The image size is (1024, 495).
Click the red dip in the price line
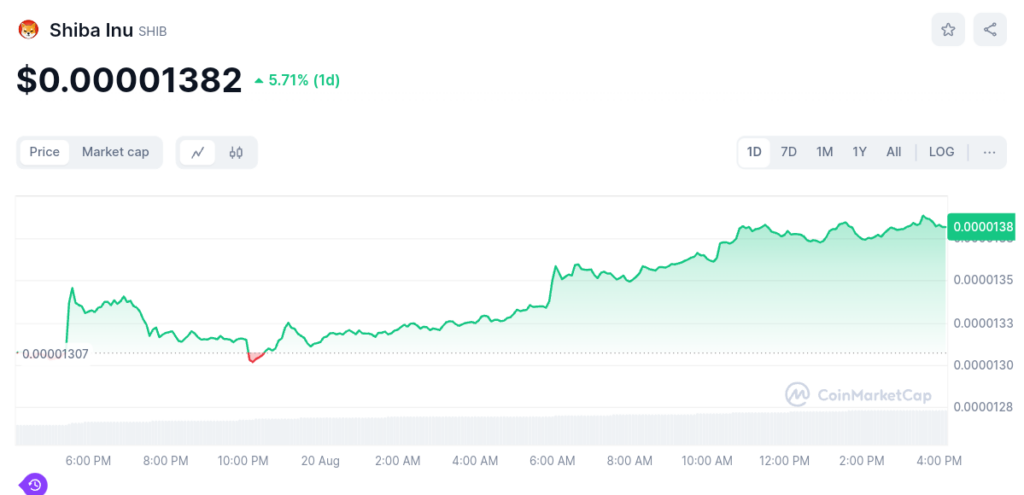[x=255, y=357]
